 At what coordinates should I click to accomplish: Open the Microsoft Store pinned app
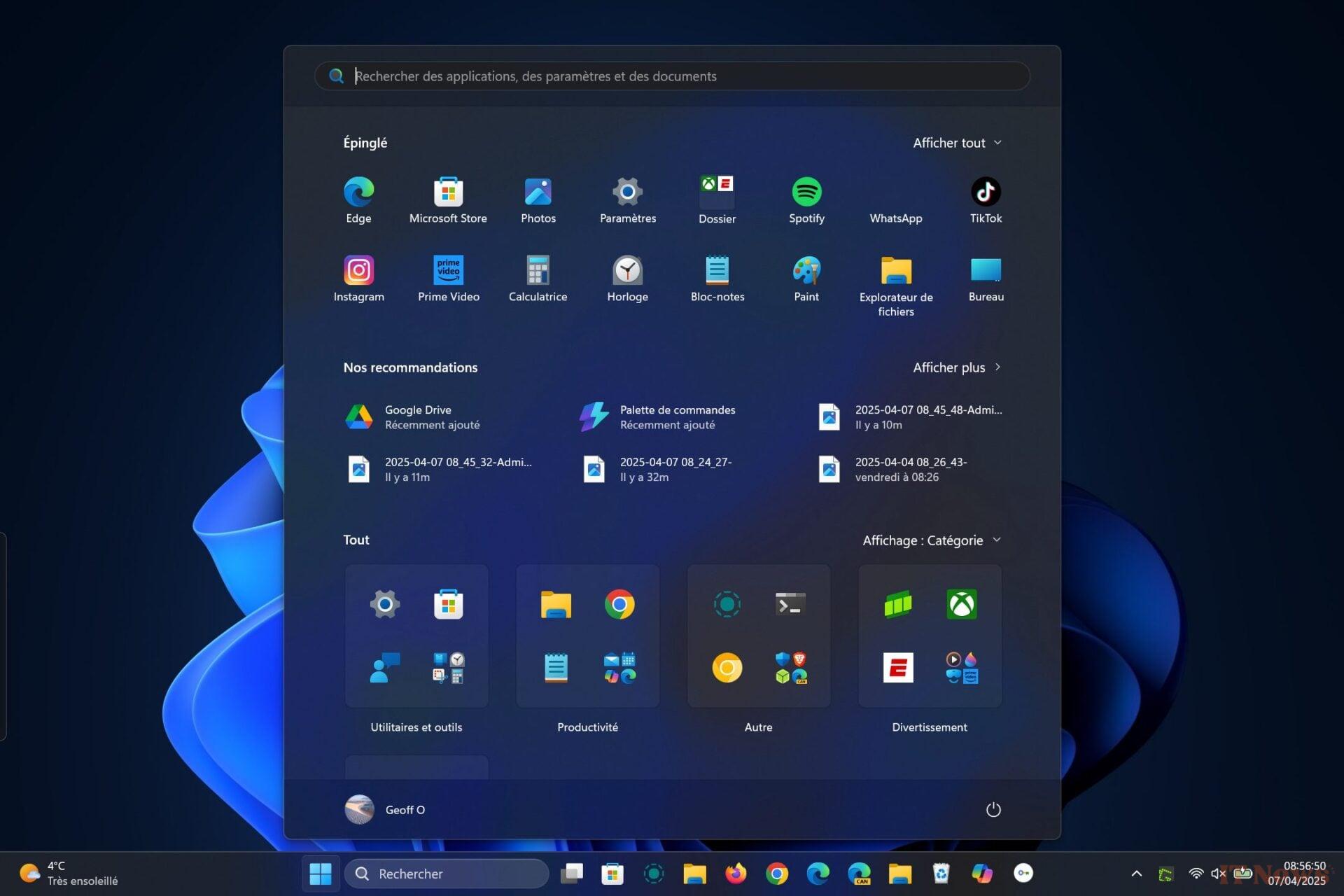pos(448,192)
